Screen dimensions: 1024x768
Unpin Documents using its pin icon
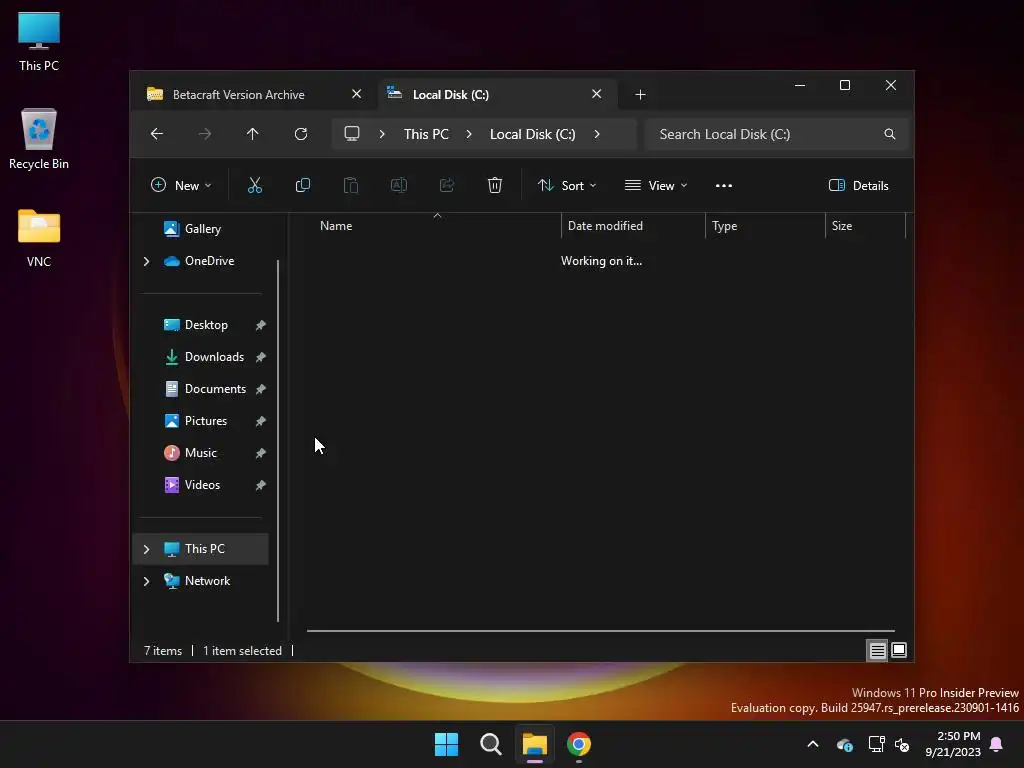[x=261, y=389]
